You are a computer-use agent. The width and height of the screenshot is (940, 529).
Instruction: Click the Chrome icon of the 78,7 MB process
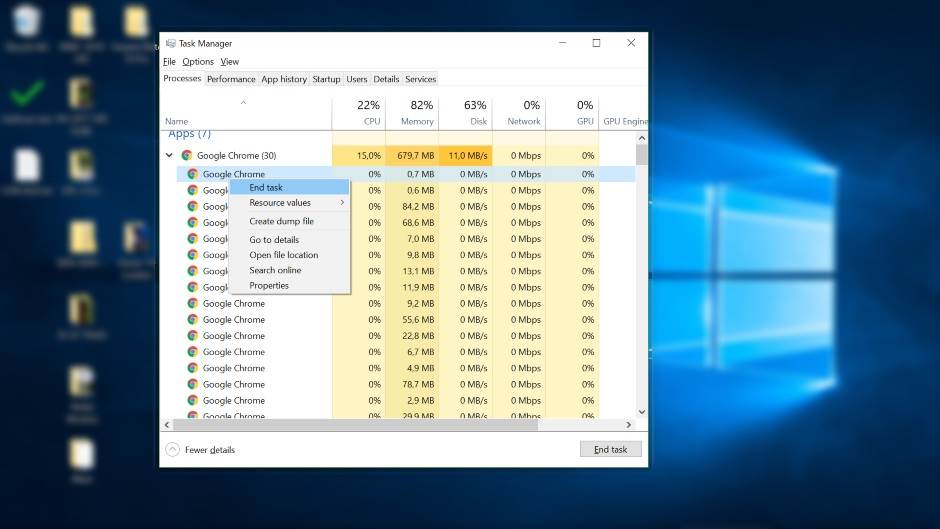coord(193,384)
